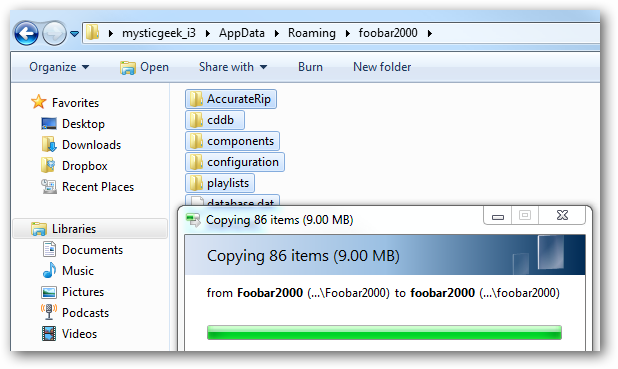Expand the Organize dropdown menu
The image size is (618, 369).
pyautogui.click(x=59, y=67)
